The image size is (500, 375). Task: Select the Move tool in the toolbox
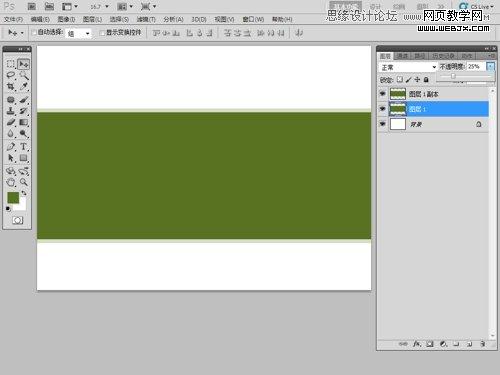(23, 64)
